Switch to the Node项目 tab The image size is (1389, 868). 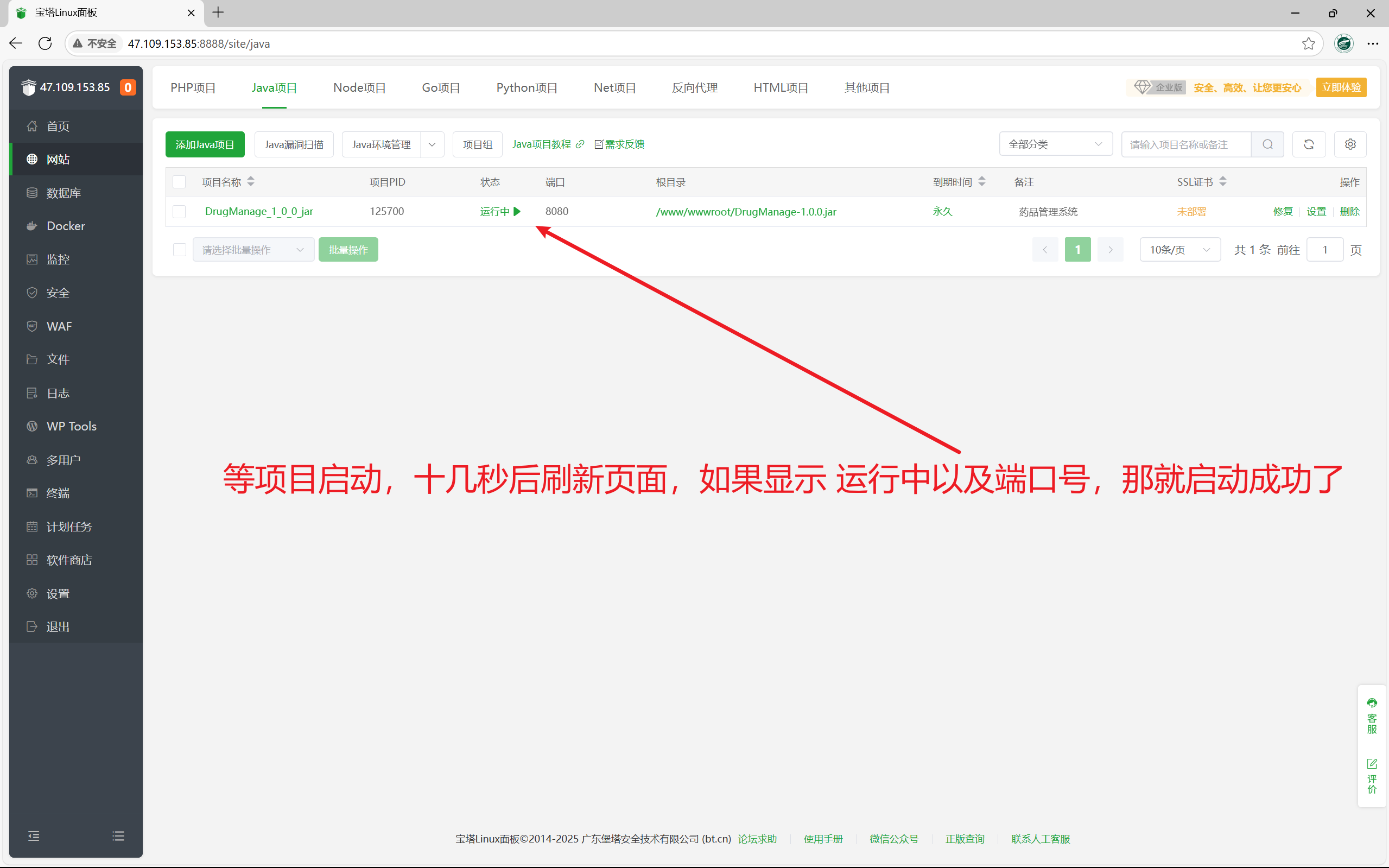point(359,88)
